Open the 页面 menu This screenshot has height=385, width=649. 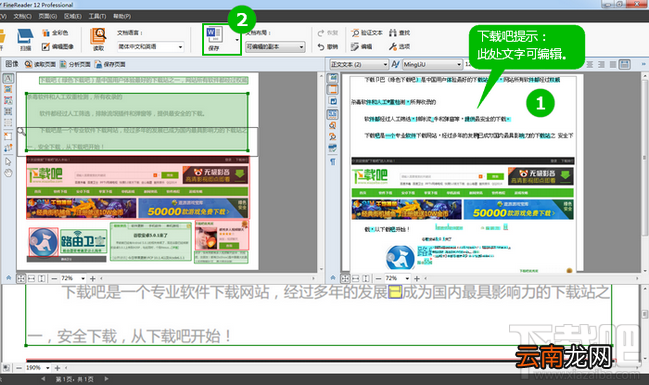pos(48,16)
